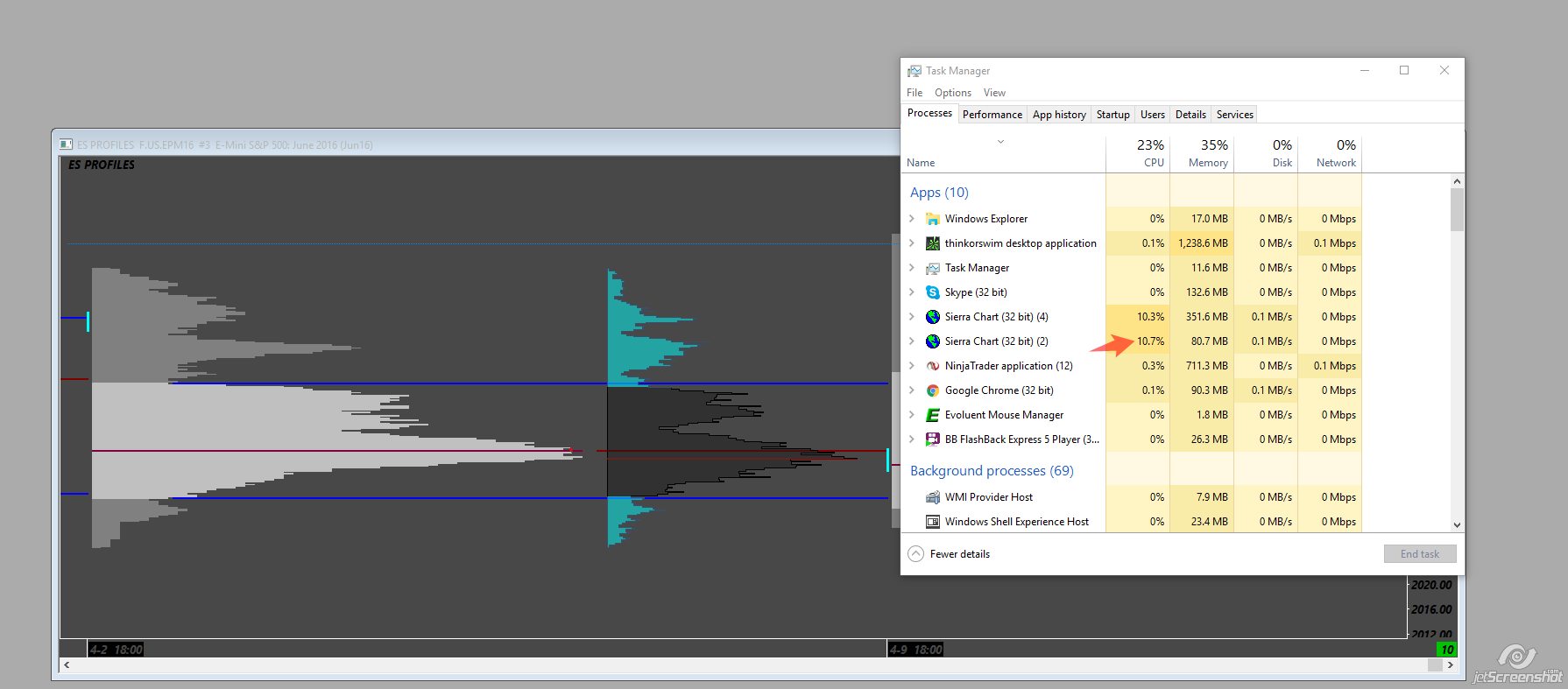Click the BB FlashBack Express Player icon
The width and height of the screenshot is (1568, 689).
point(933,439)
